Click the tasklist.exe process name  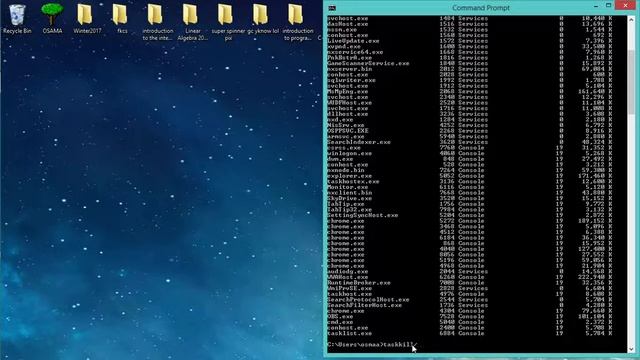point(349,333)
